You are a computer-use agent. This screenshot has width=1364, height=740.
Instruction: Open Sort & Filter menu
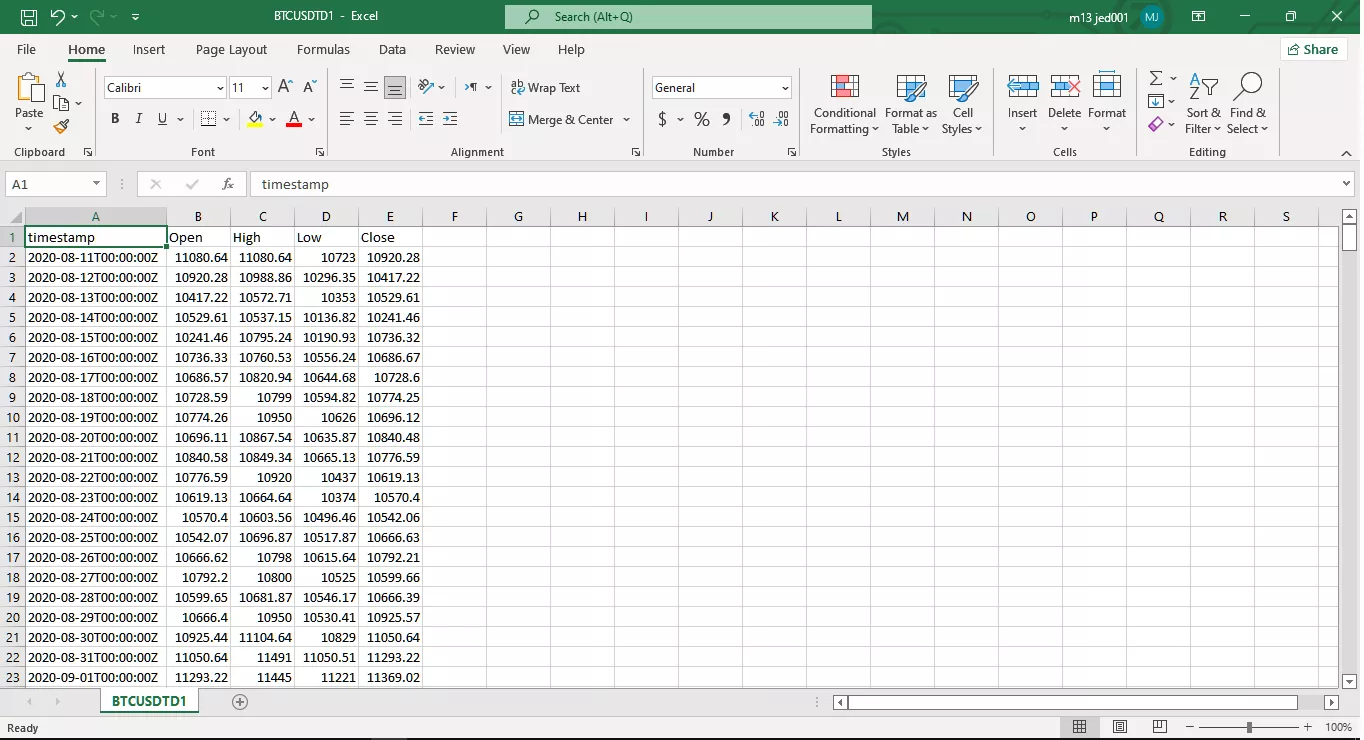tap(1204, 103)
